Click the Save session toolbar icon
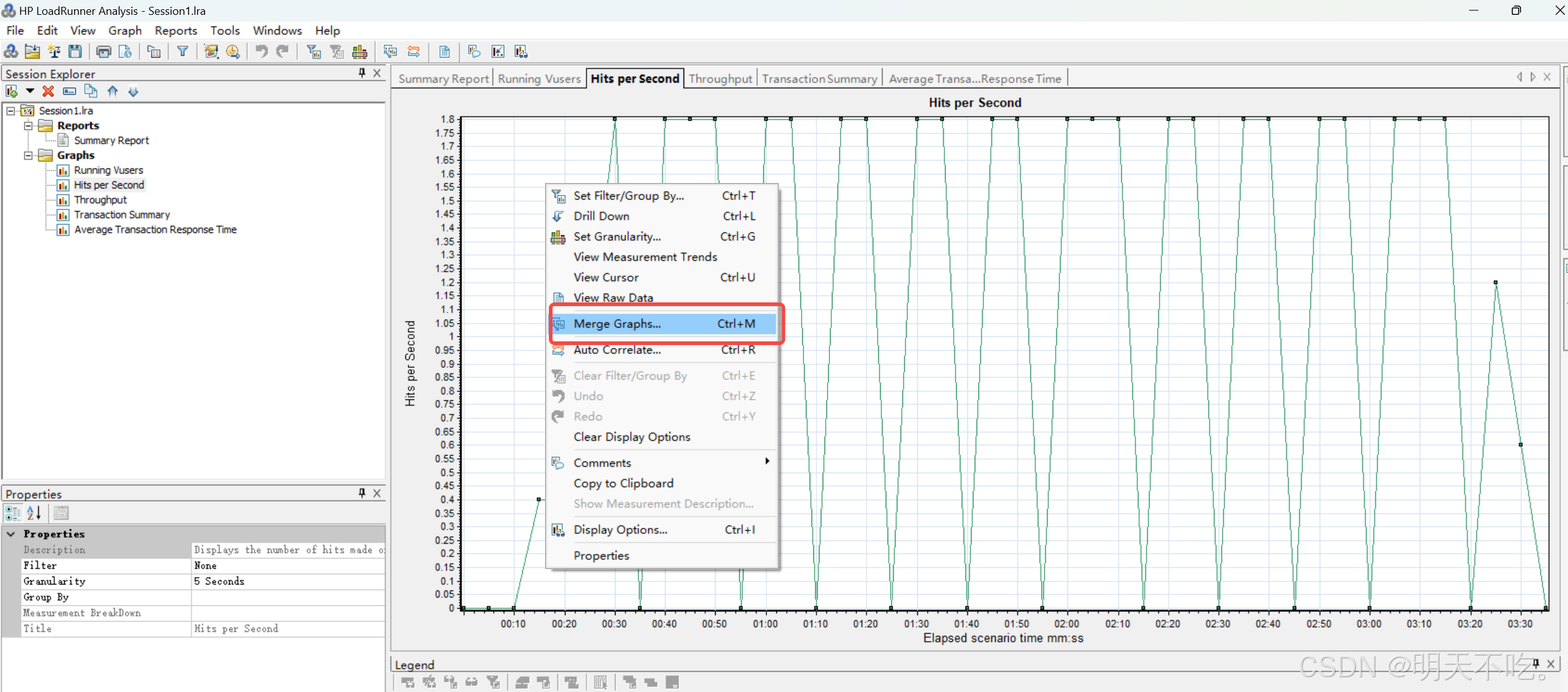The image size is (1568, 692). [x=75, y=52]
